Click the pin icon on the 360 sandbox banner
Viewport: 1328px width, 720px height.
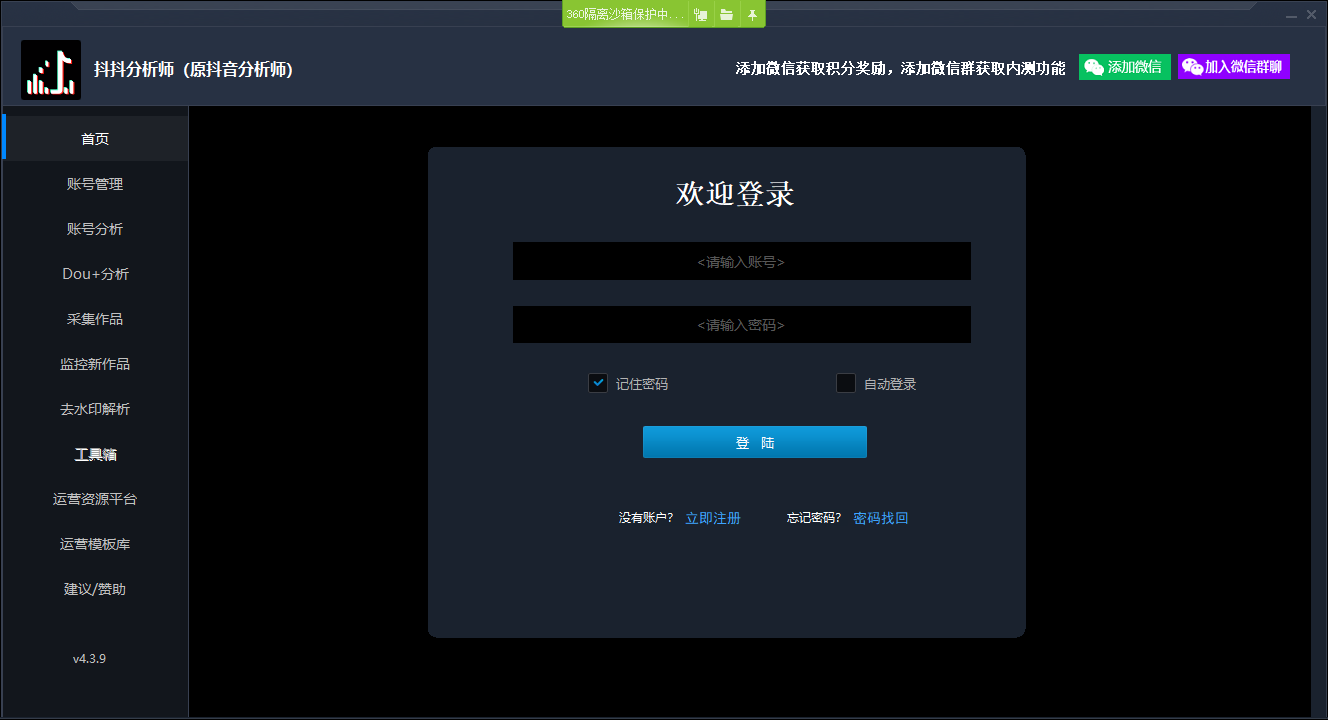click(x=752, y=14)
